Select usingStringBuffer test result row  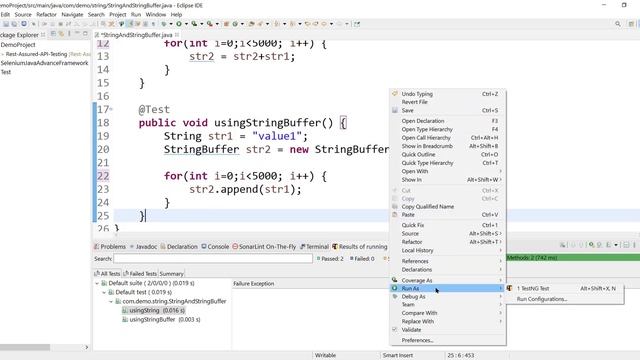pyautogui.click(x=161, y=319)
